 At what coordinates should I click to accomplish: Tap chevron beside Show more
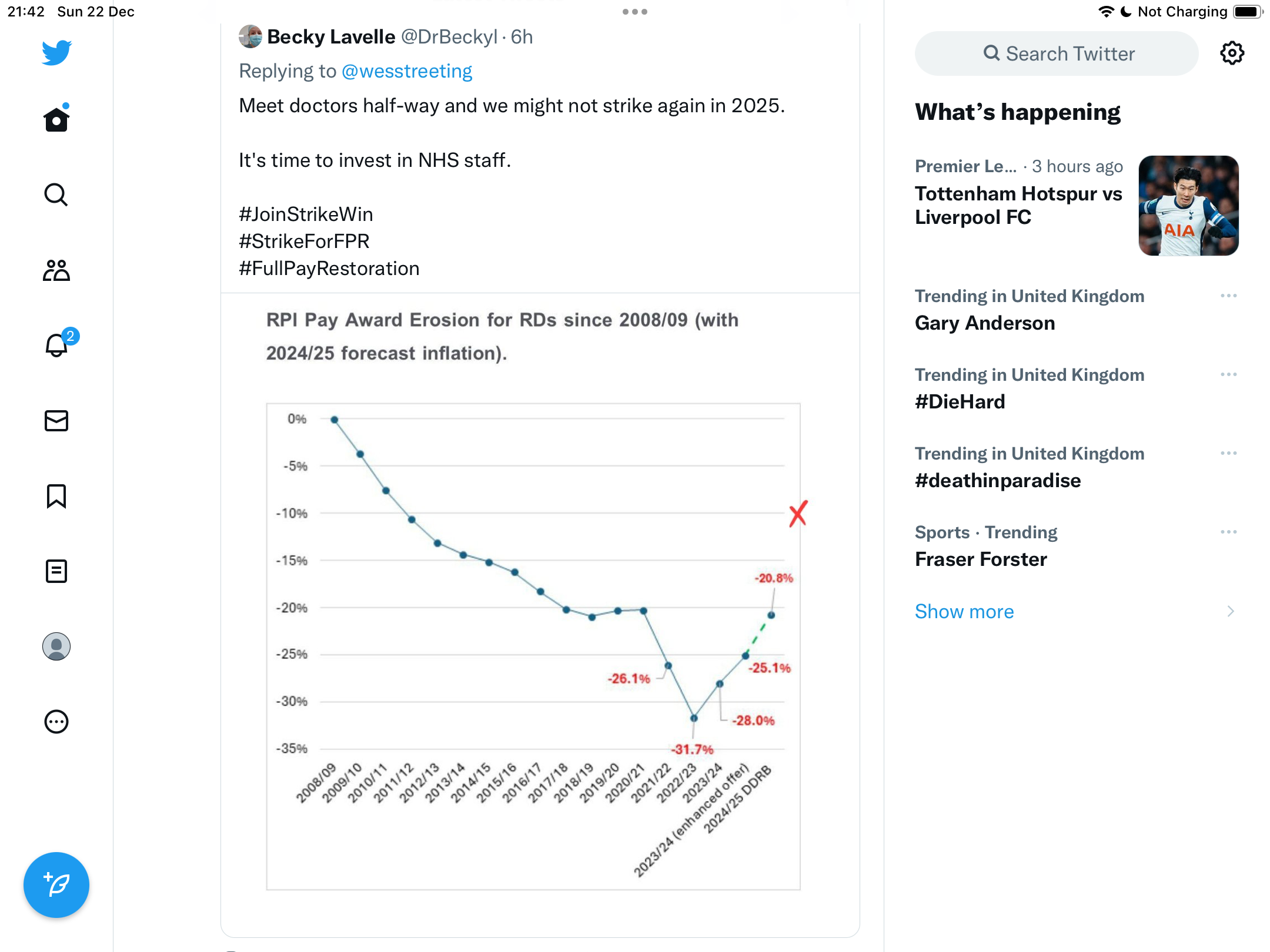[1231, 612]
